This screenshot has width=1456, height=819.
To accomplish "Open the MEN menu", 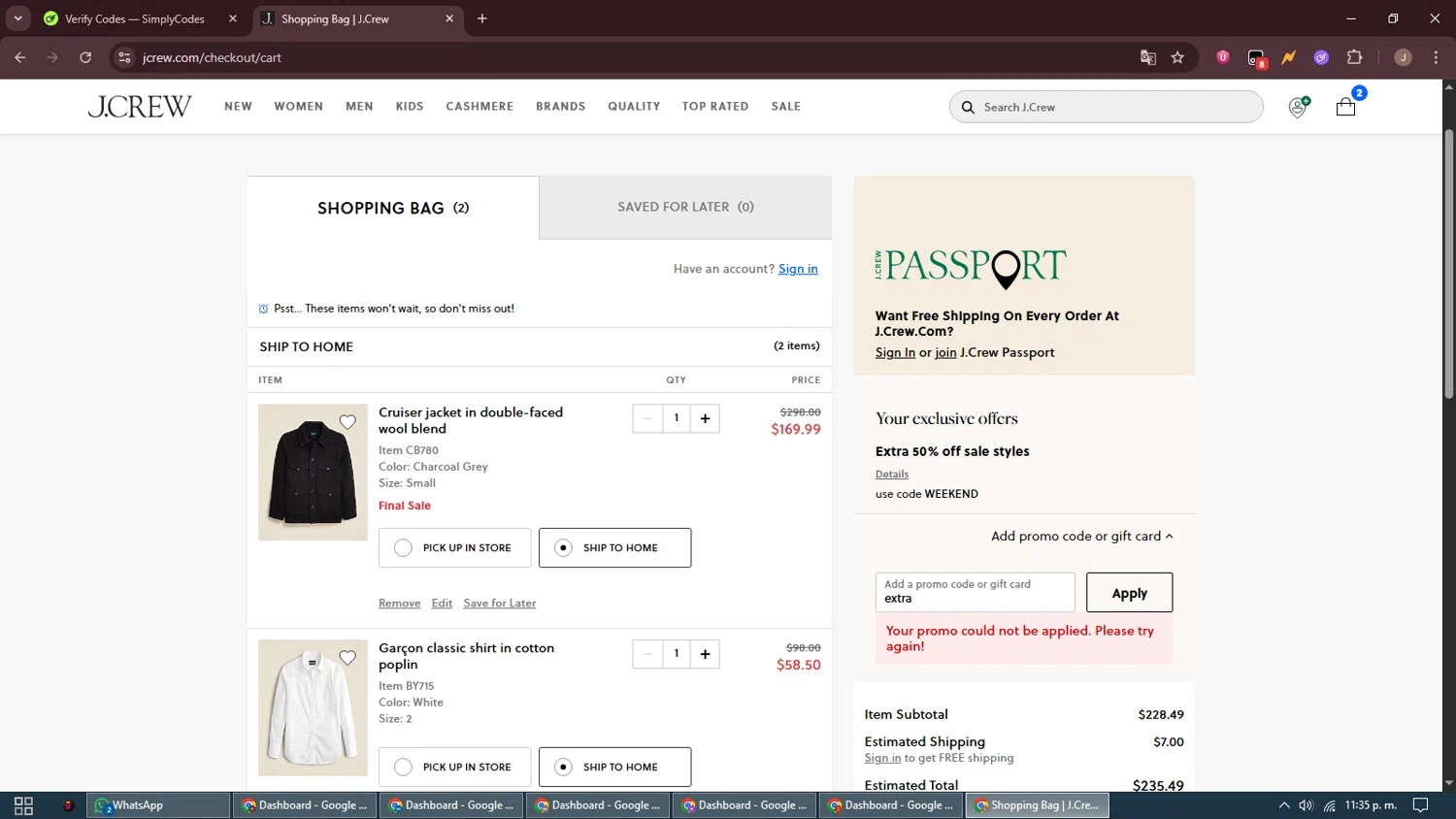I will click(359, 107).
